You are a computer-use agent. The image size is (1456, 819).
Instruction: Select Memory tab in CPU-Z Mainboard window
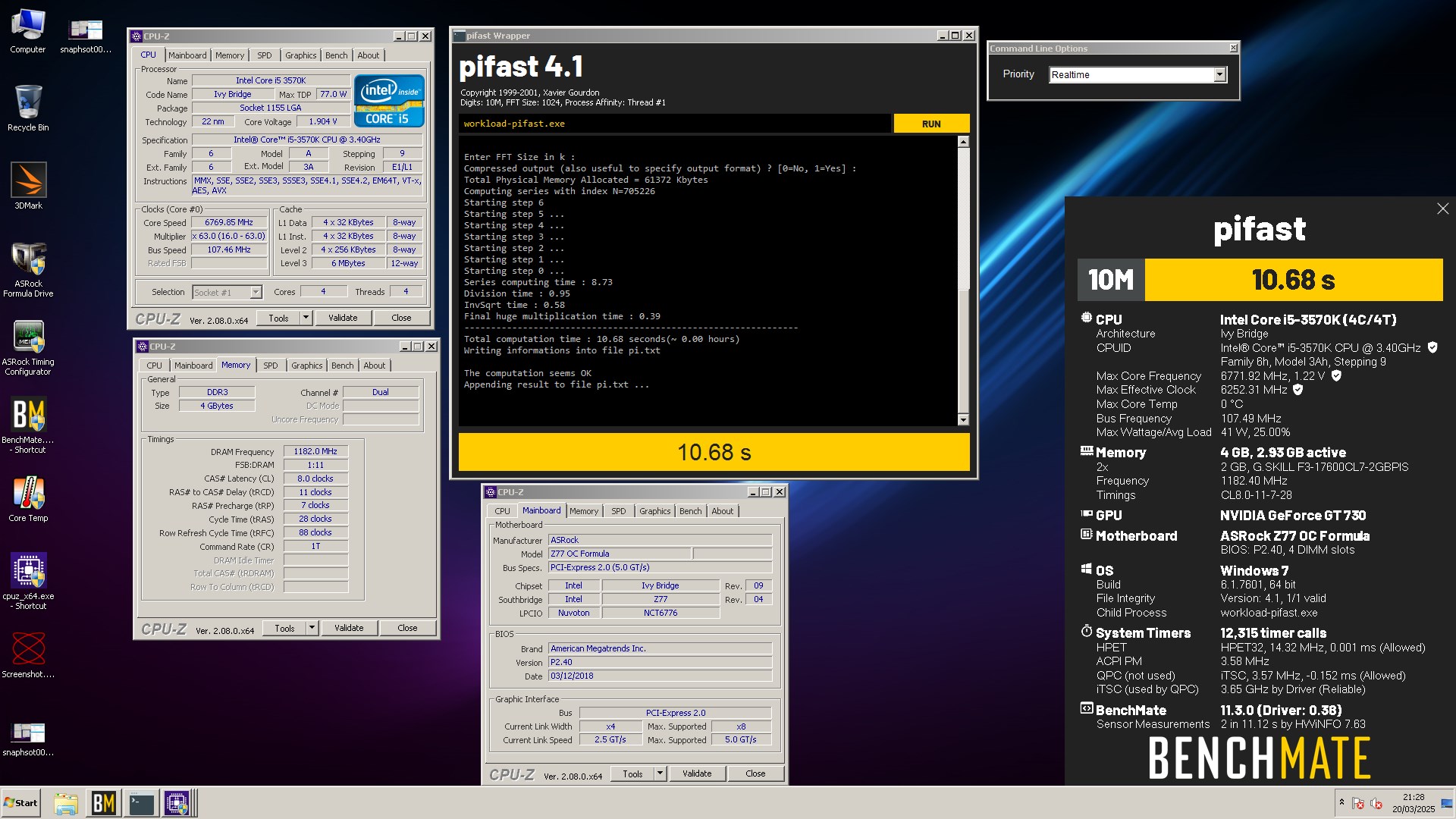[x=584, y=511]
